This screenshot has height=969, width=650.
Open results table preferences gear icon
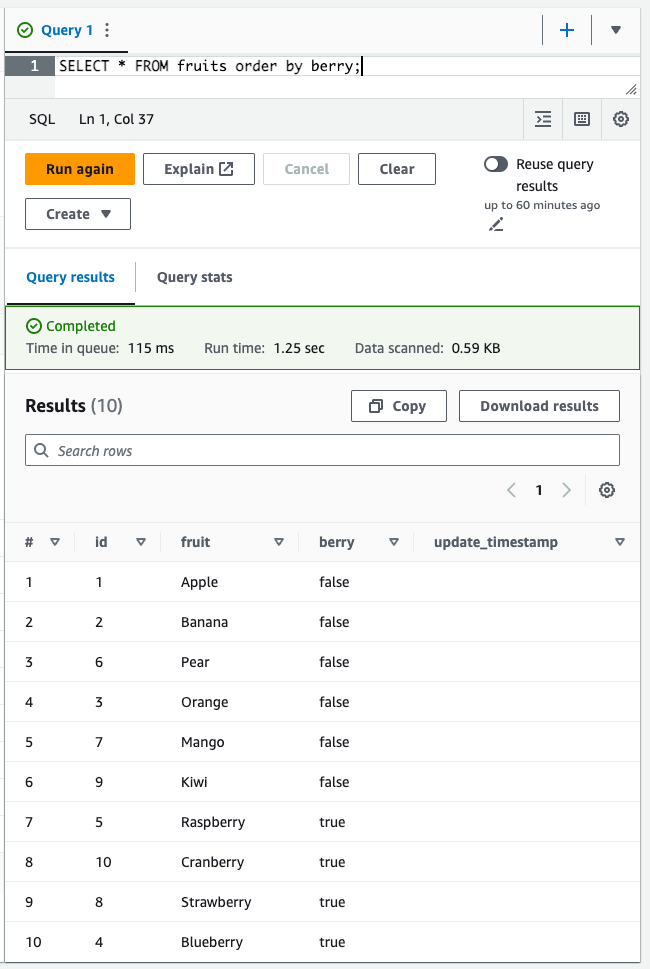tap(606, 490)
